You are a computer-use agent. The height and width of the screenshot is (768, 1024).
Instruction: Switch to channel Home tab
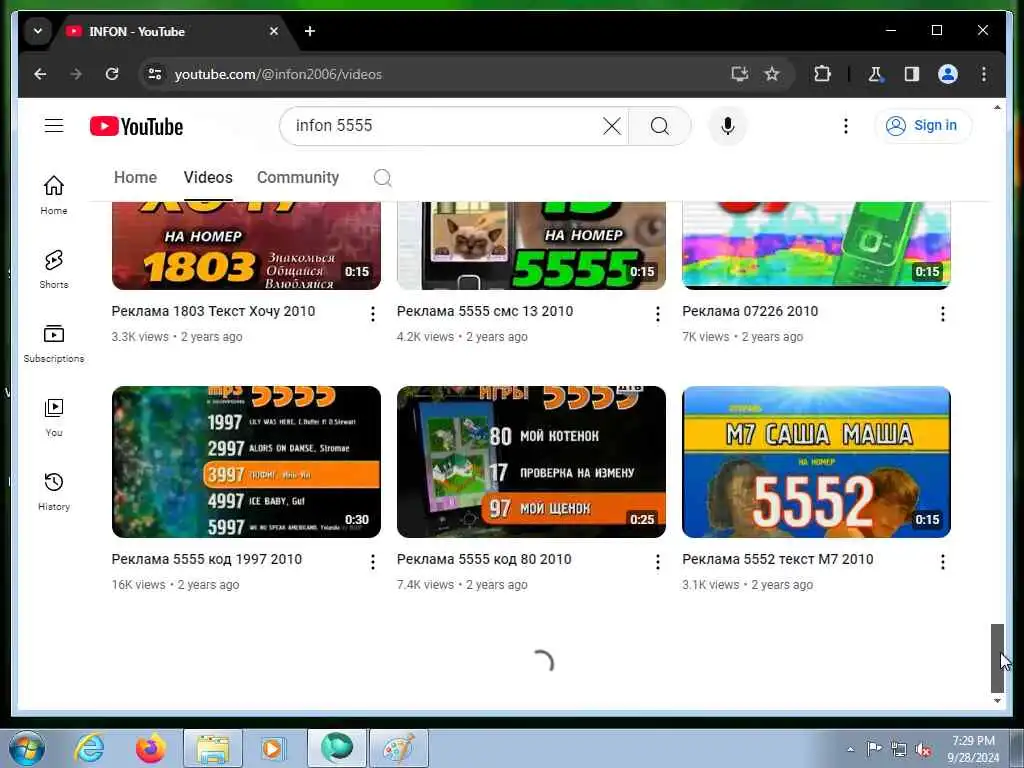click(x=135, y=178)
